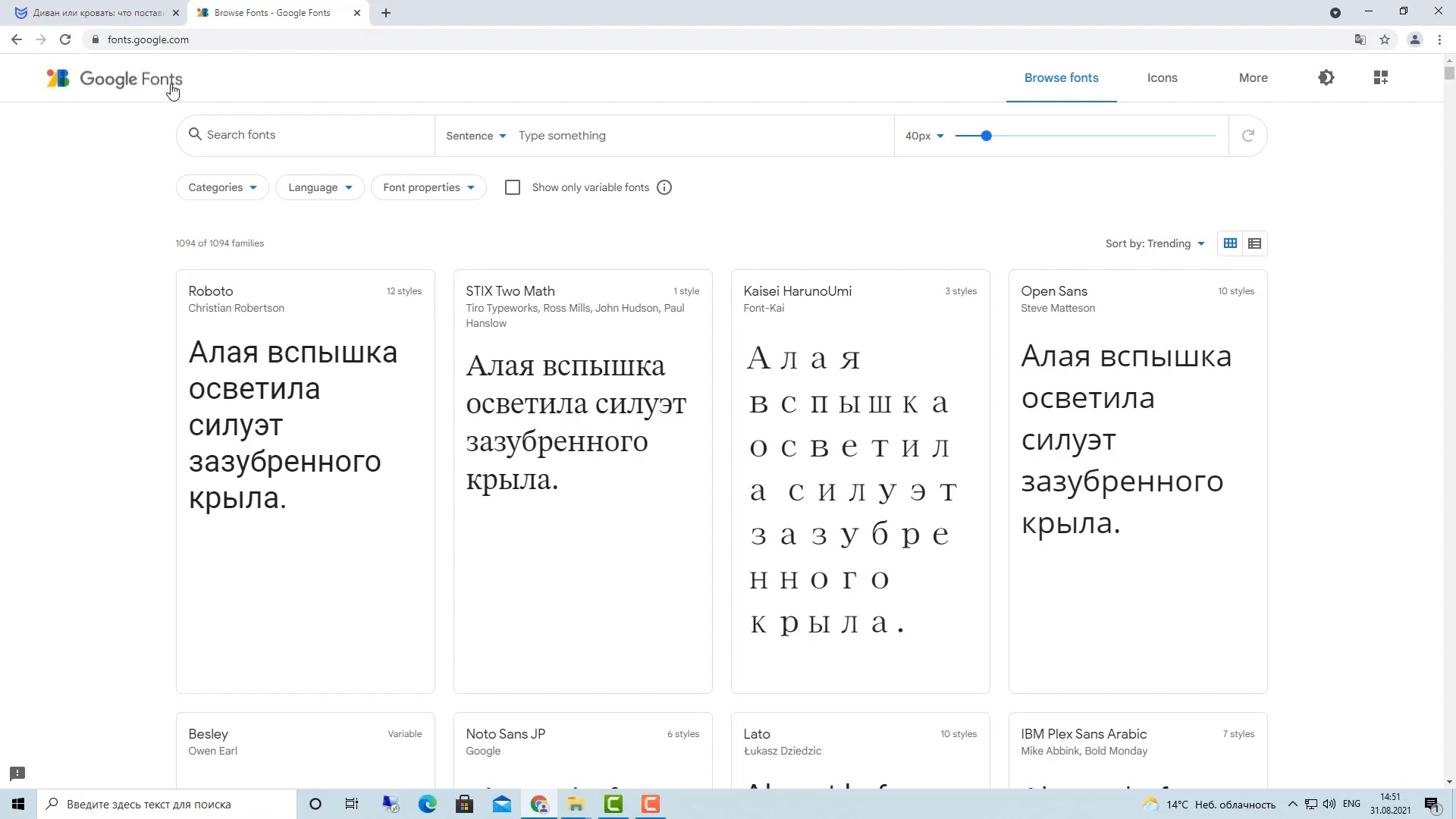Open the notification center icon
Image resolution: width=1456 pixels, height=819 pixels.
coord(1432,804)
